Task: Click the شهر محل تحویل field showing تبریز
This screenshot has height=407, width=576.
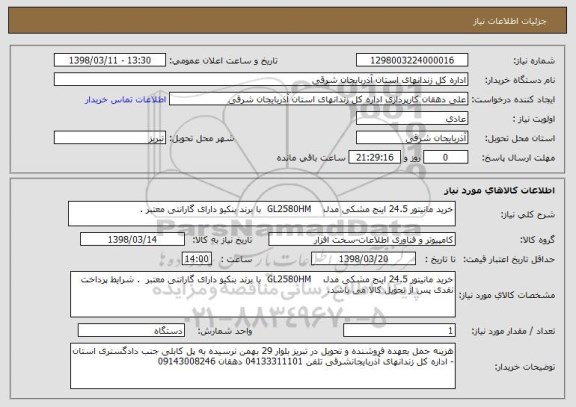Action: point(110,138)
